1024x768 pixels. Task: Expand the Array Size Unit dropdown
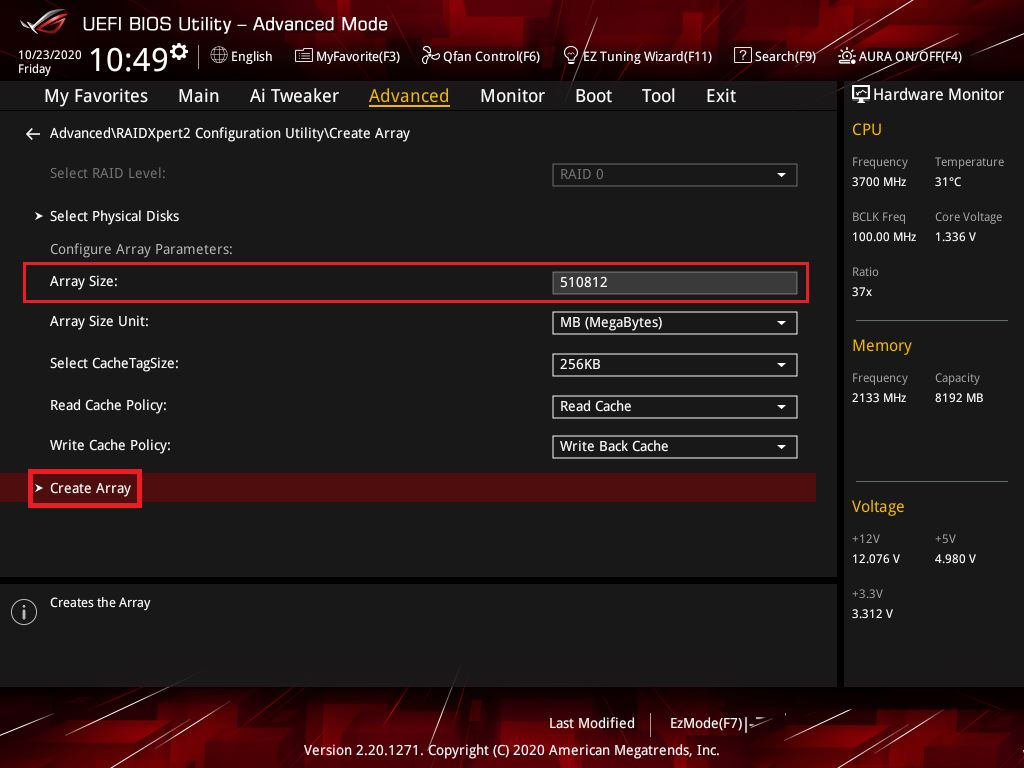[674, 323]
